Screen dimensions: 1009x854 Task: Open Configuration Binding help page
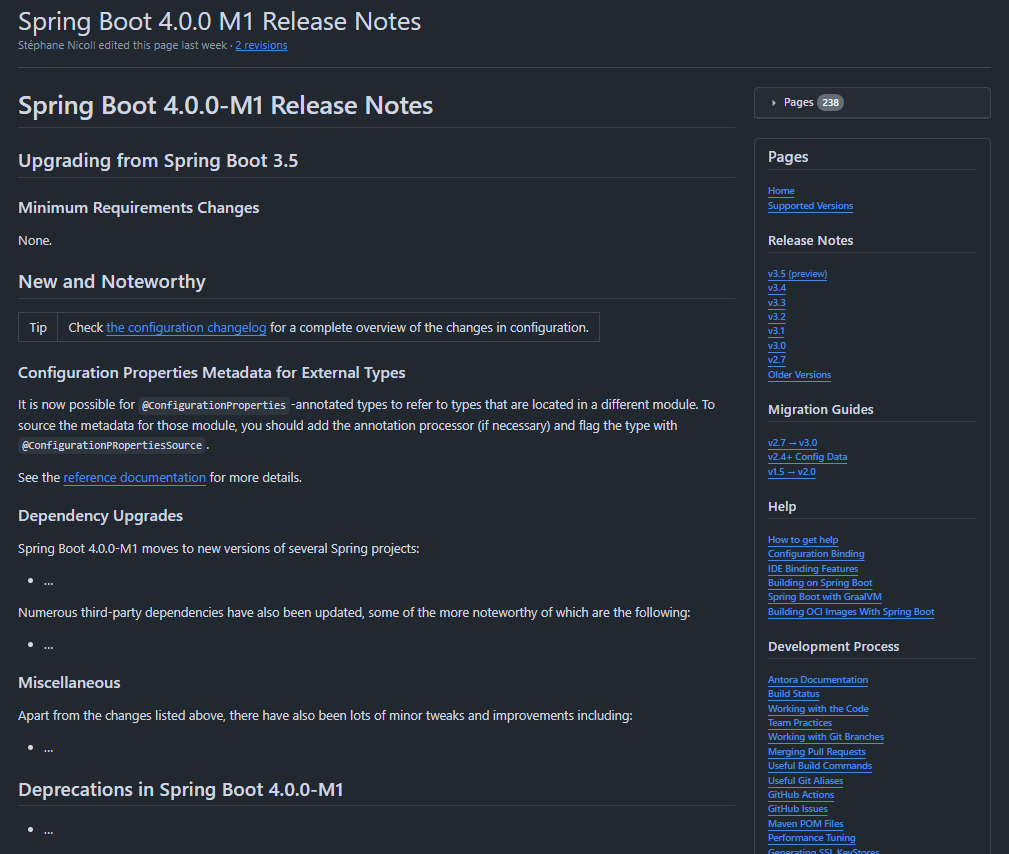coord(815,553)
